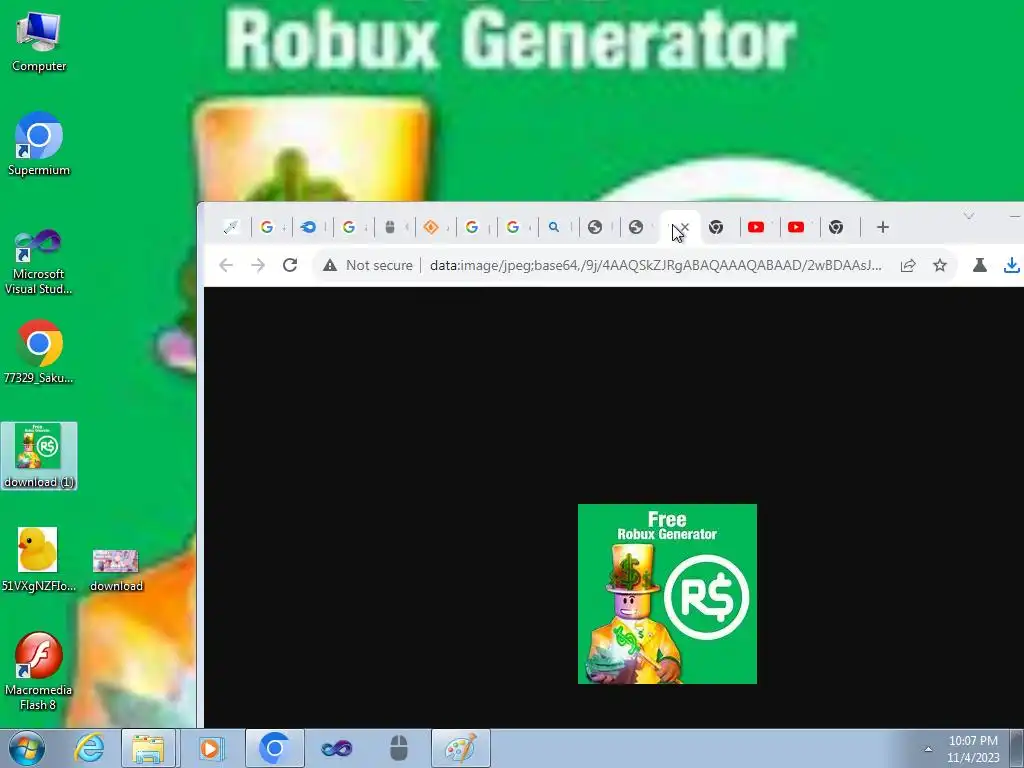Open the browser downloads button
This screenshot has height=768, width=1024.
pos(1012,265)
